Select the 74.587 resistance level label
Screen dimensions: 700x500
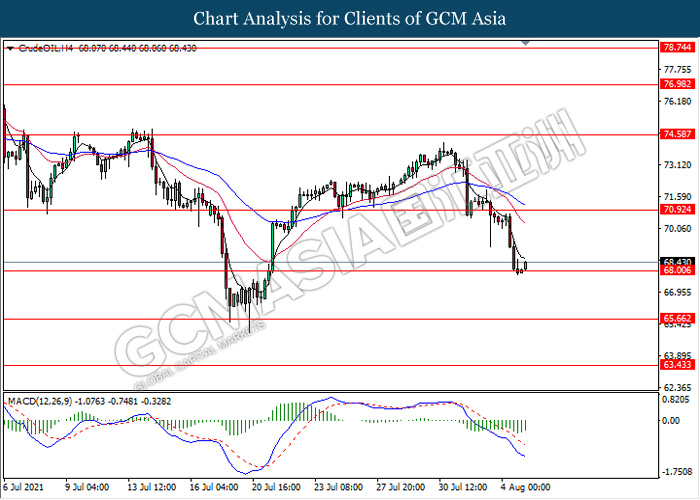677,134
